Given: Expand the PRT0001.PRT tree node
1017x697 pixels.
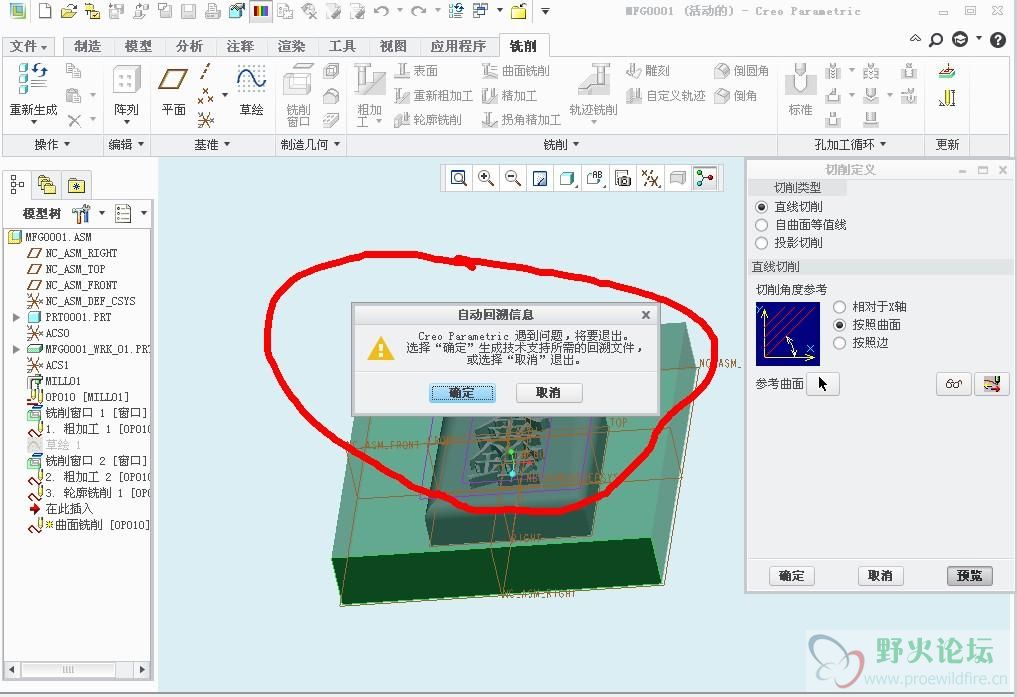Looking at the screenshot, I should 16,317.
